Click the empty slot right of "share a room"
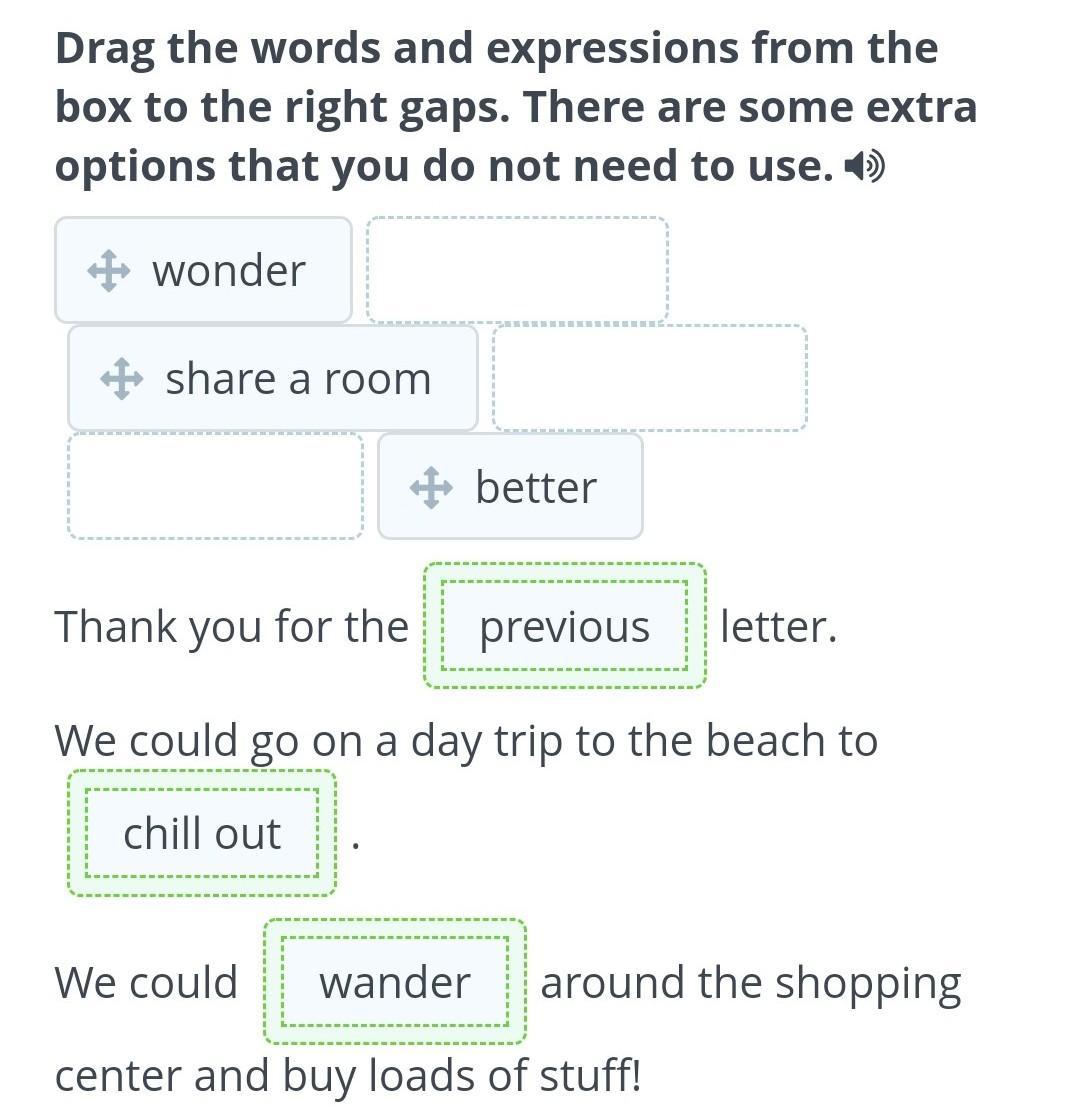Screen dimensions: 1080x1120 point(650,378)
